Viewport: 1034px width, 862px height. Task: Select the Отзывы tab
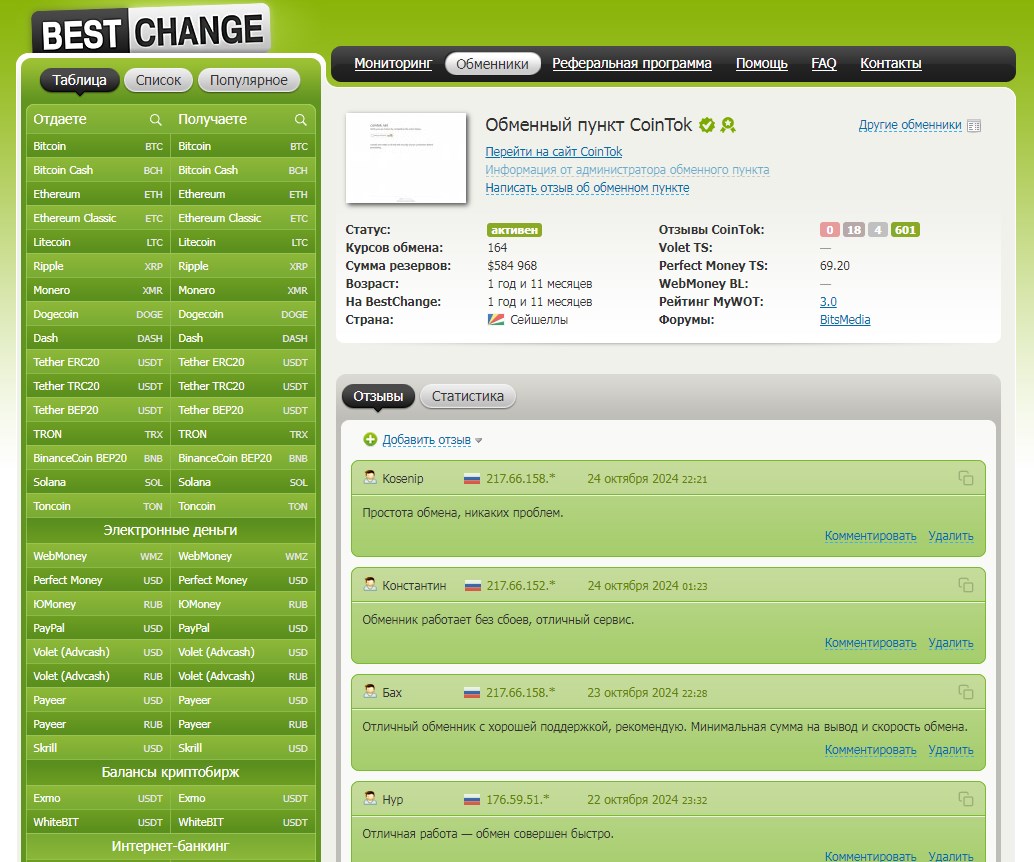coord(379,396)
